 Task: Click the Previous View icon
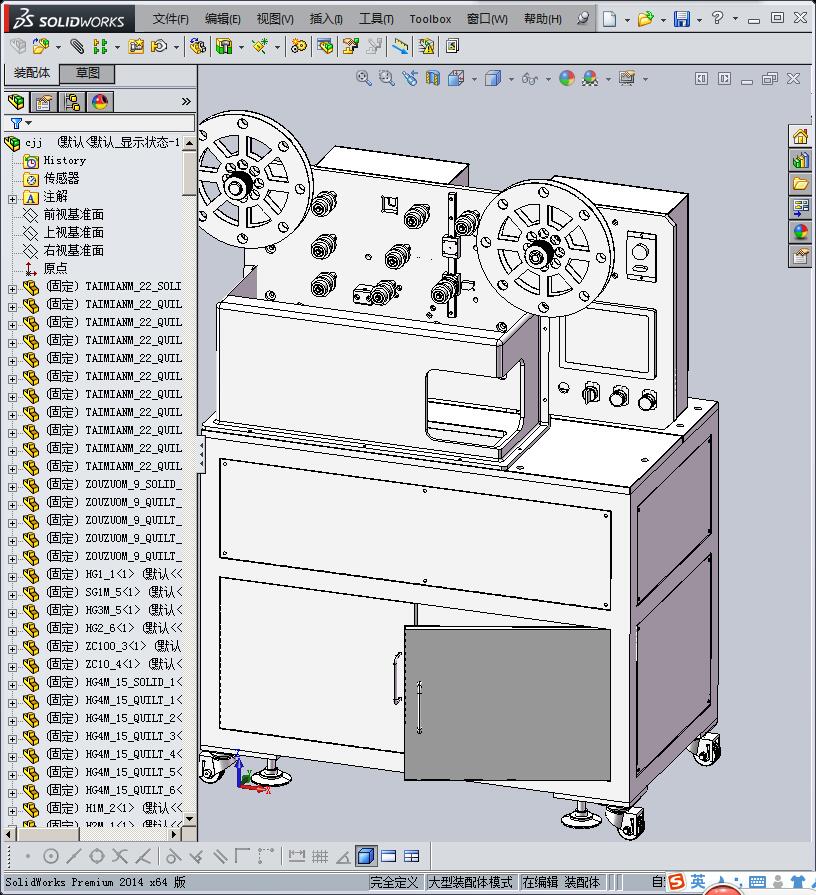pos(410,78)
